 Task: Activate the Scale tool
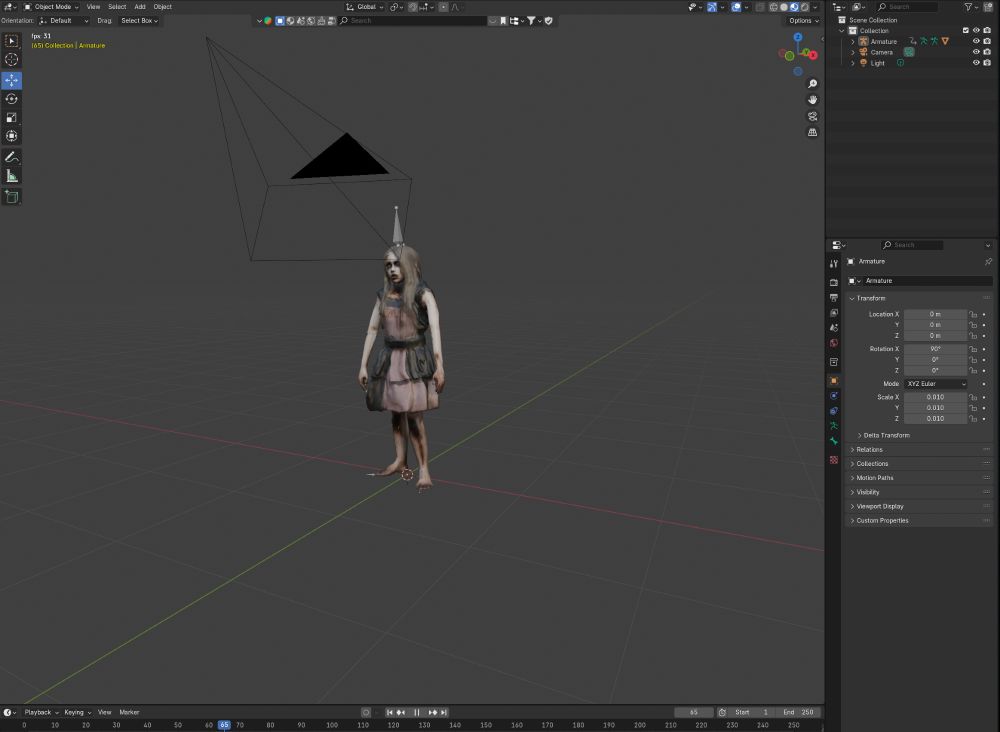(x=12, y=117)
